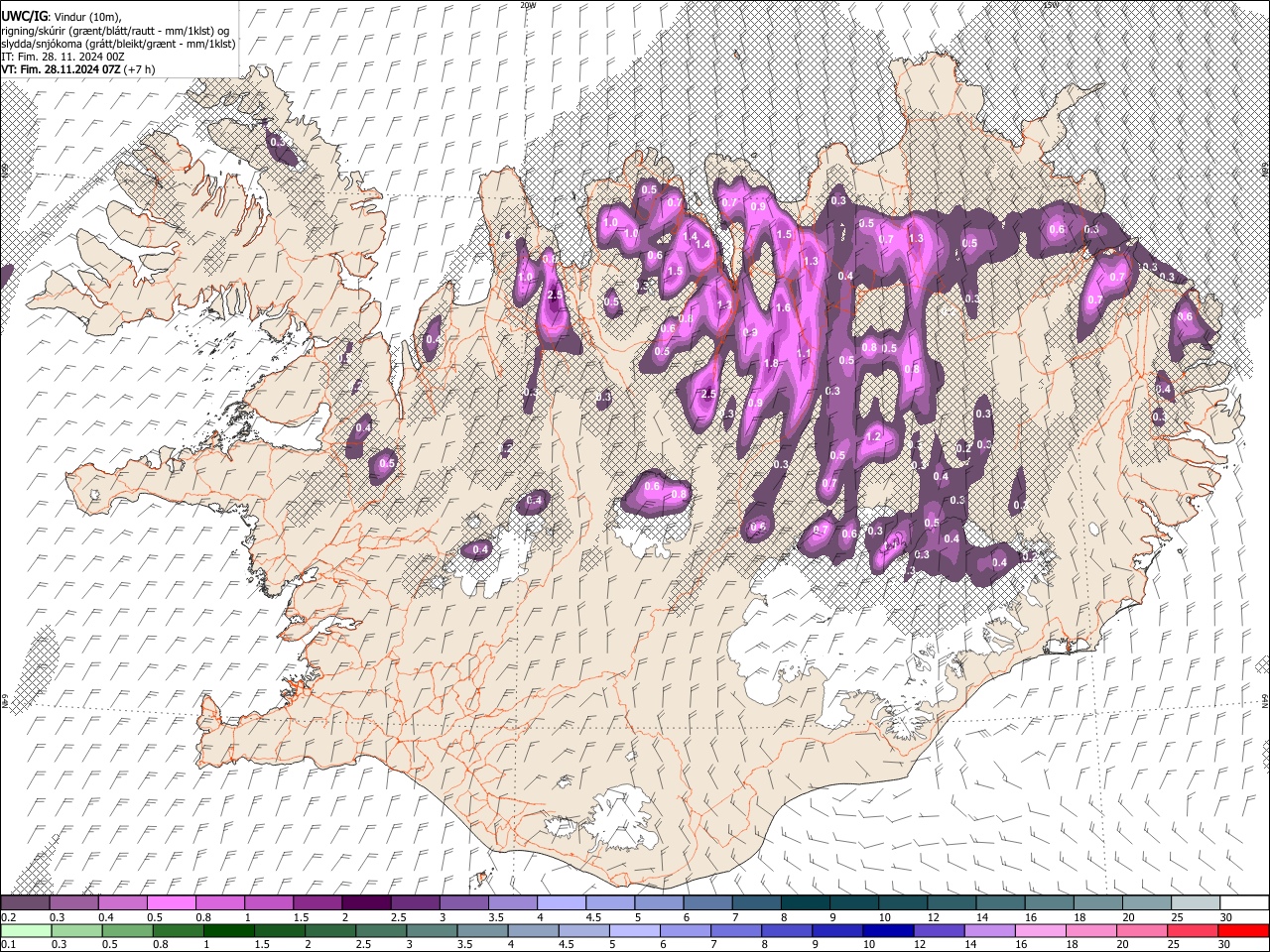1270x952 pixels.
Task: Click the 'VT: Fim. 28.11.2024 07Z (+7 h)' line
Action: point(77,69)
